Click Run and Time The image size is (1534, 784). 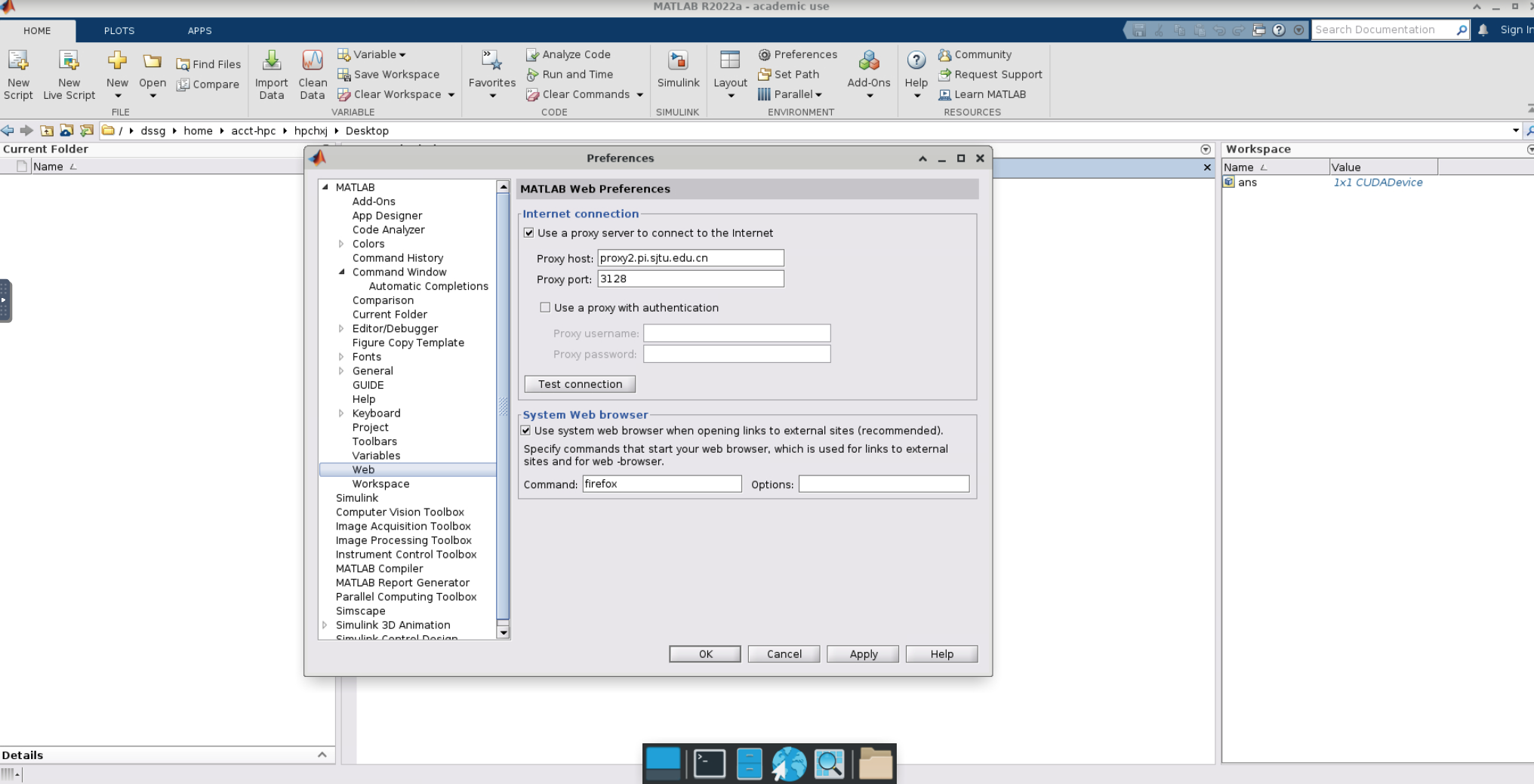(x=570, y=74)
